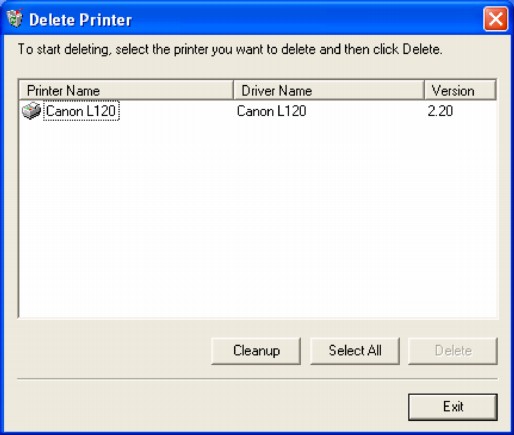Viewport: 514px width, 435px height.
Task: Click the 2.20 version cell
Action: coord(440,111)
